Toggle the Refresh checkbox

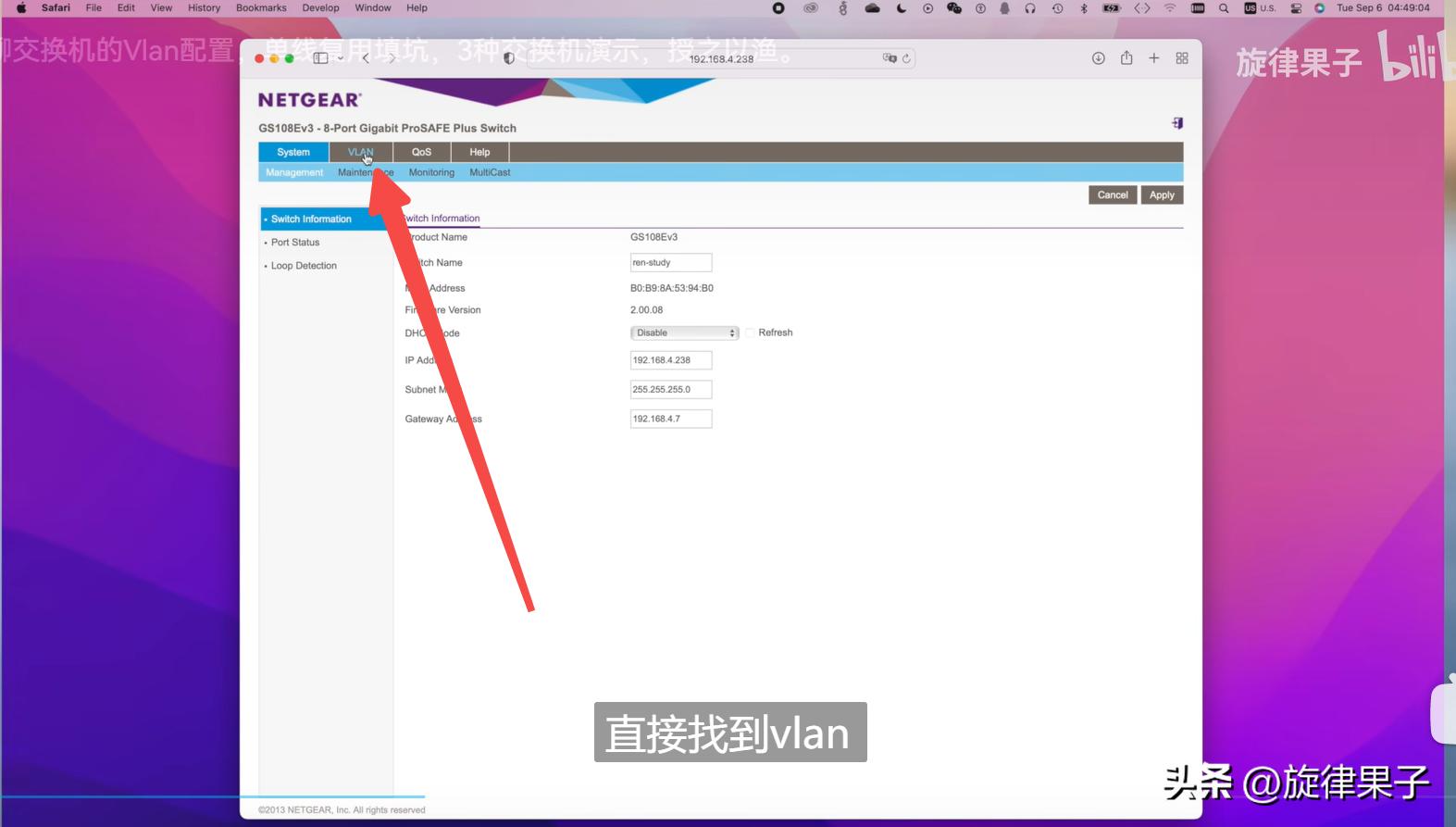point(750,332)
